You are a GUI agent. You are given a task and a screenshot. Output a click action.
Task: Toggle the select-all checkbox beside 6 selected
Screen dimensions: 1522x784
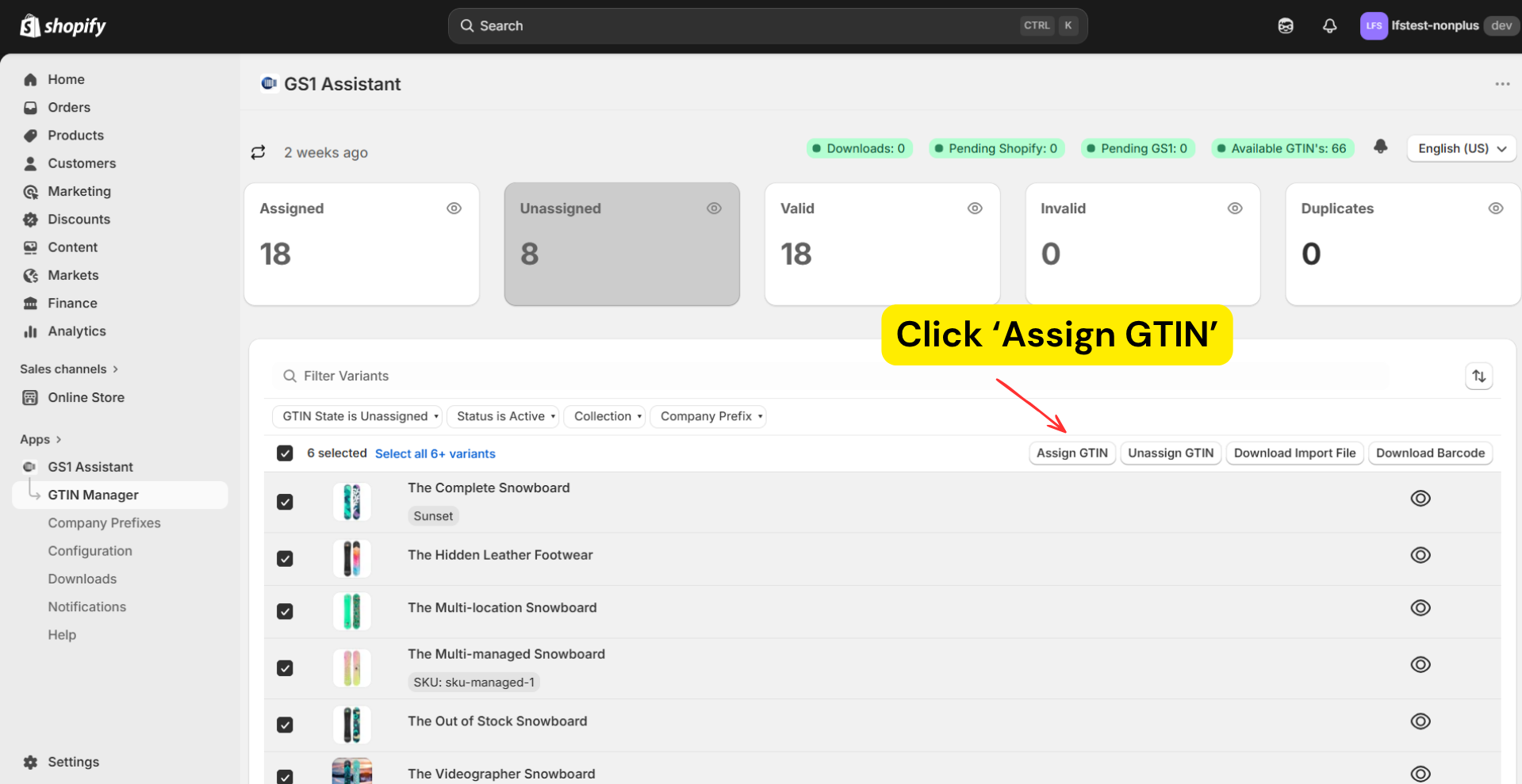pyautogui.click(x=285, y=453)
